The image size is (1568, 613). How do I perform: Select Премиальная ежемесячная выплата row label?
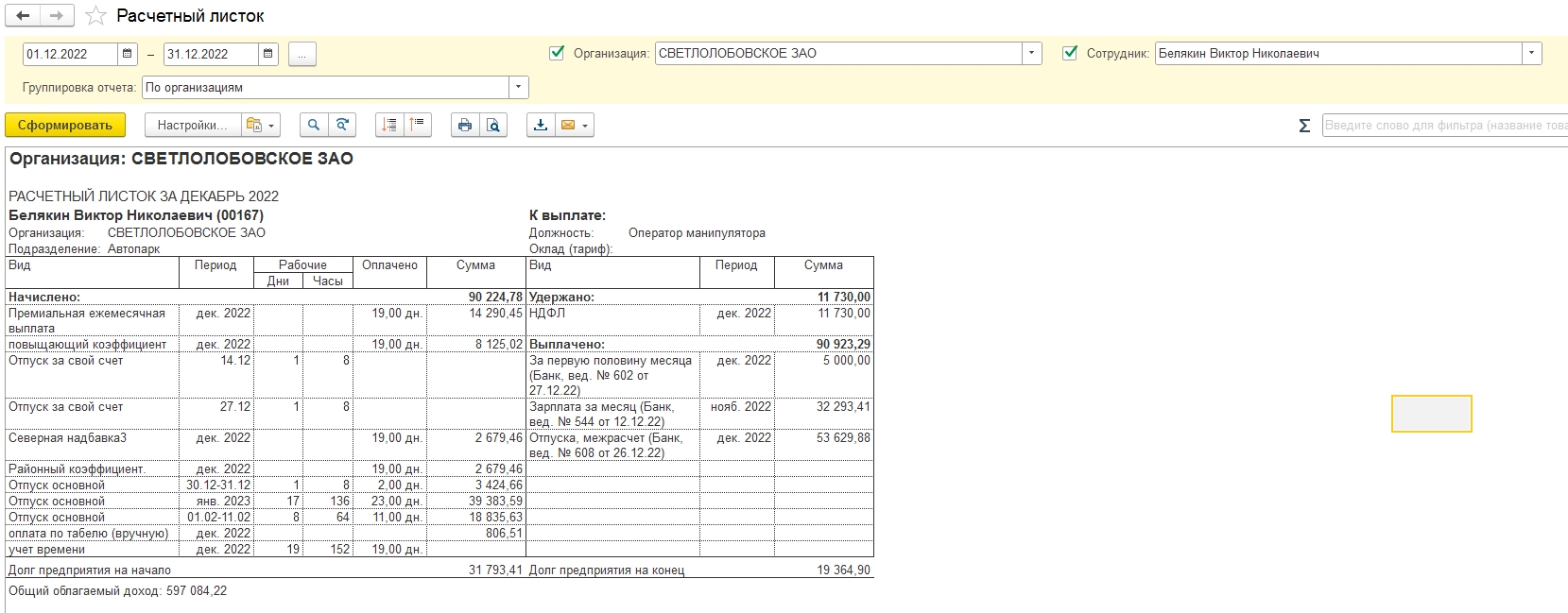coord(87,320)
